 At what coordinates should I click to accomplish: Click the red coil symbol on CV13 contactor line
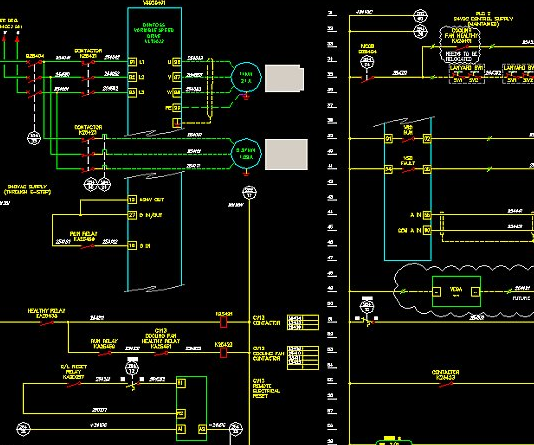click(x=223, y=322)
